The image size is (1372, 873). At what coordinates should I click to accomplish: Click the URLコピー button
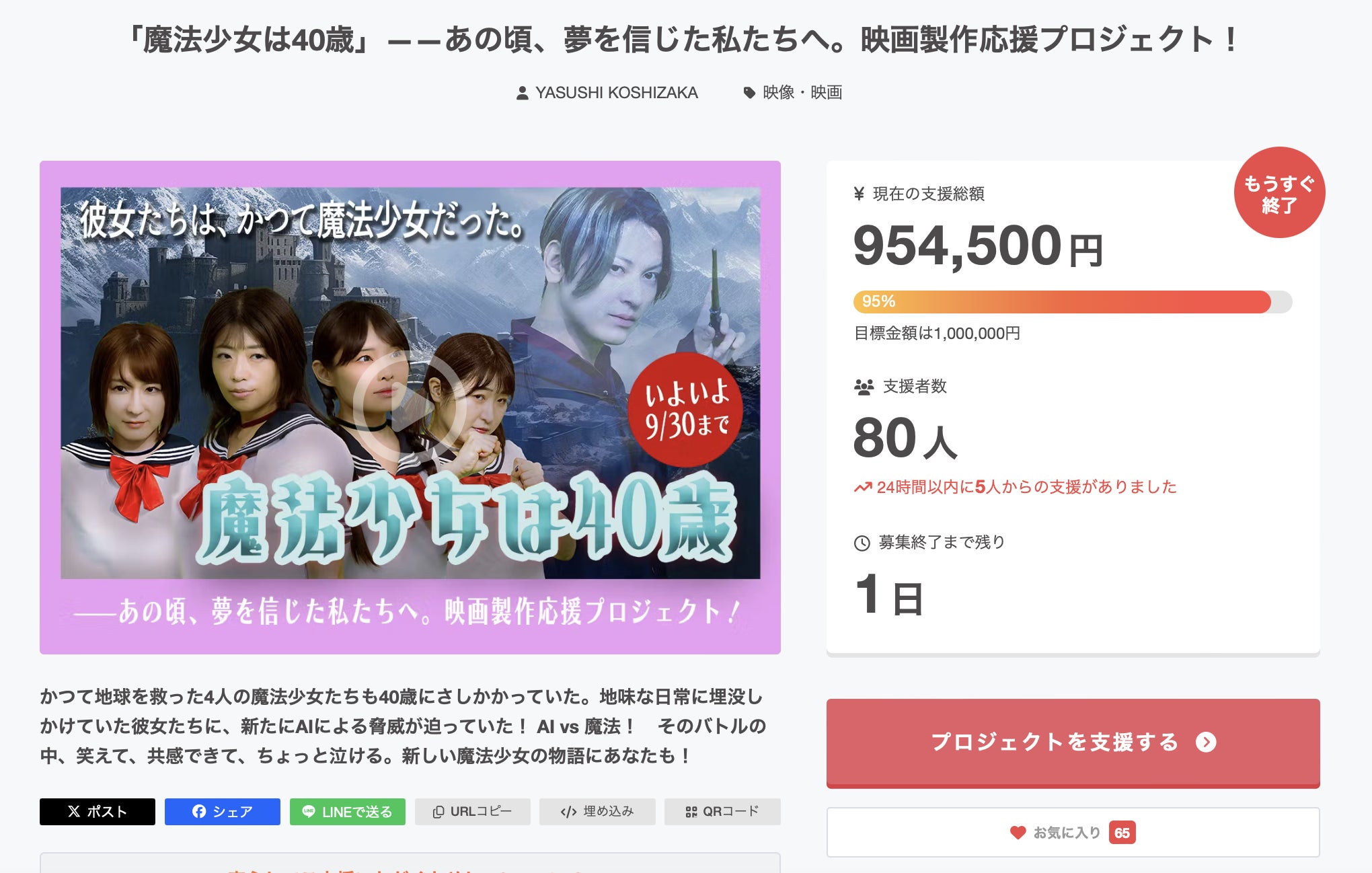click(472, 812)
